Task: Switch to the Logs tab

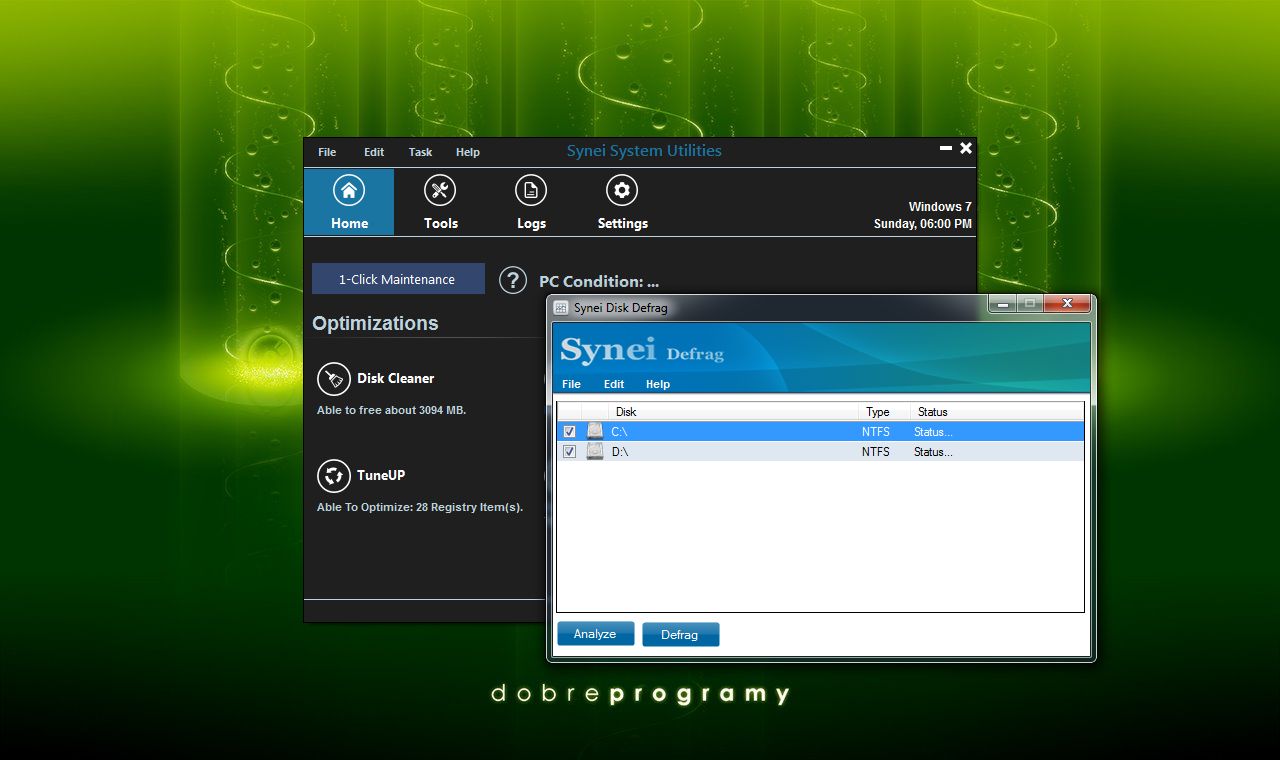Action: click(x=531, y=202)
